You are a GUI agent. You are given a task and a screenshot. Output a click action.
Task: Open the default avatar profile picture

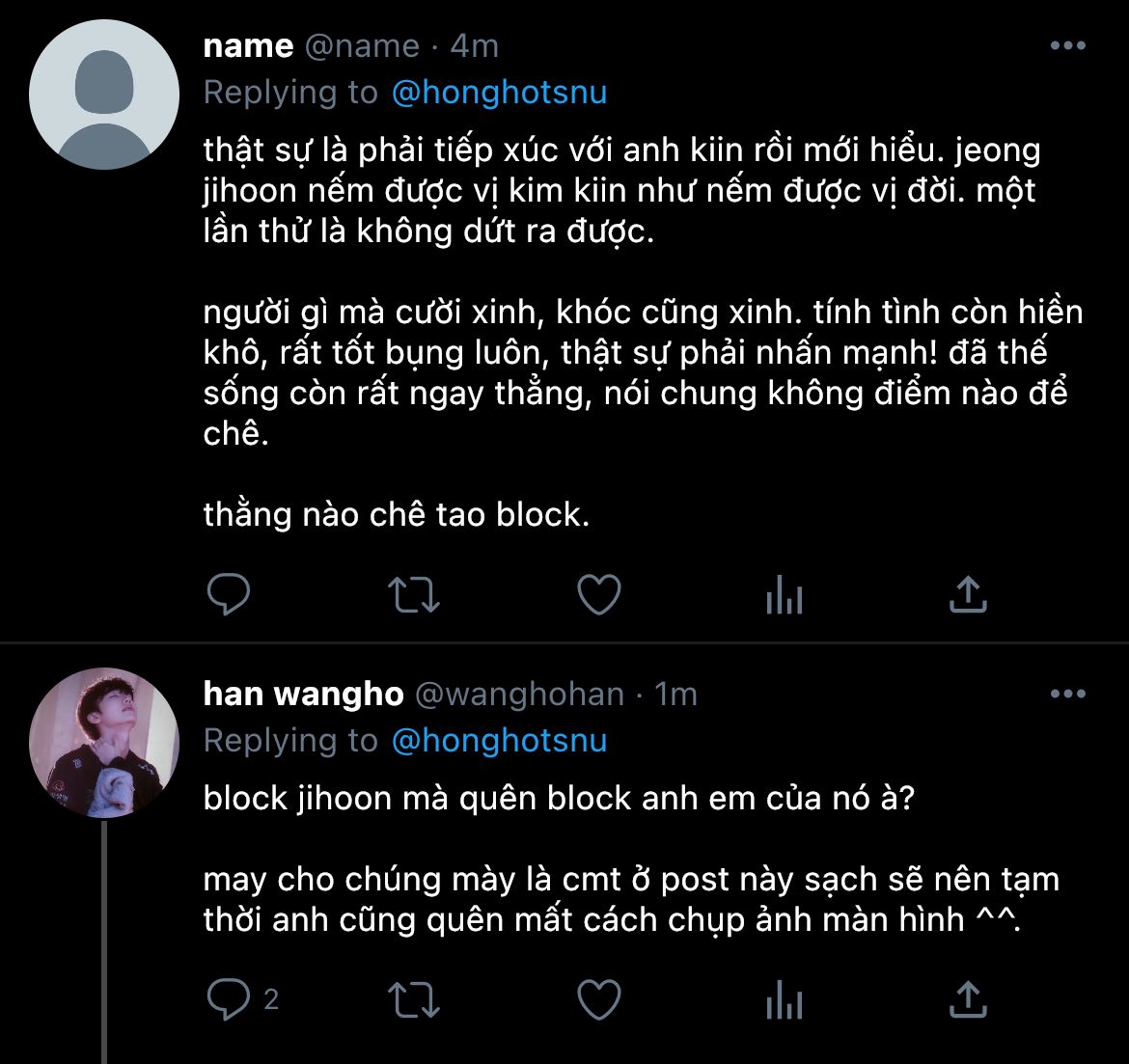[104, 95]
